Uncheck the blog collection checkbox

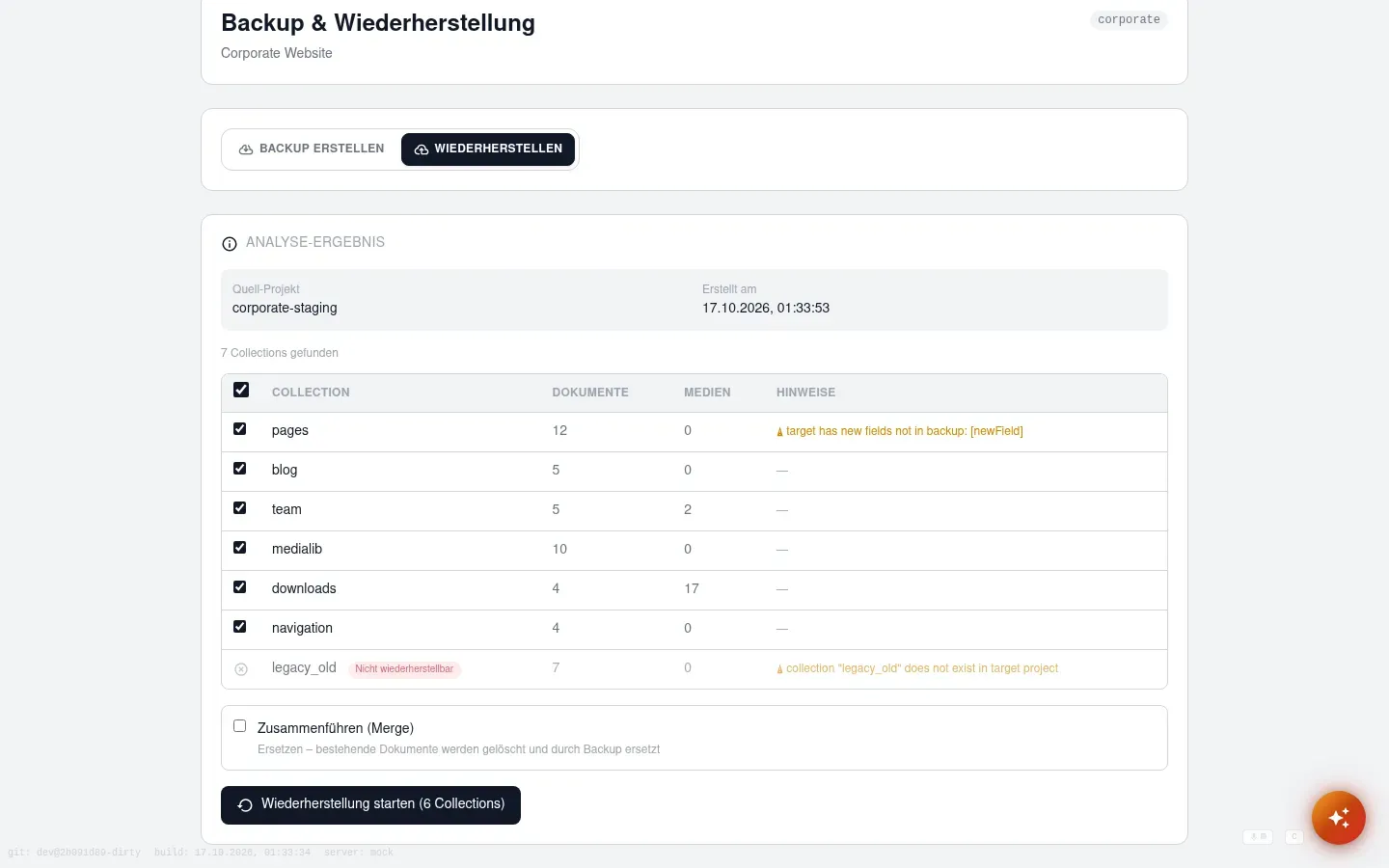[240, 469]
